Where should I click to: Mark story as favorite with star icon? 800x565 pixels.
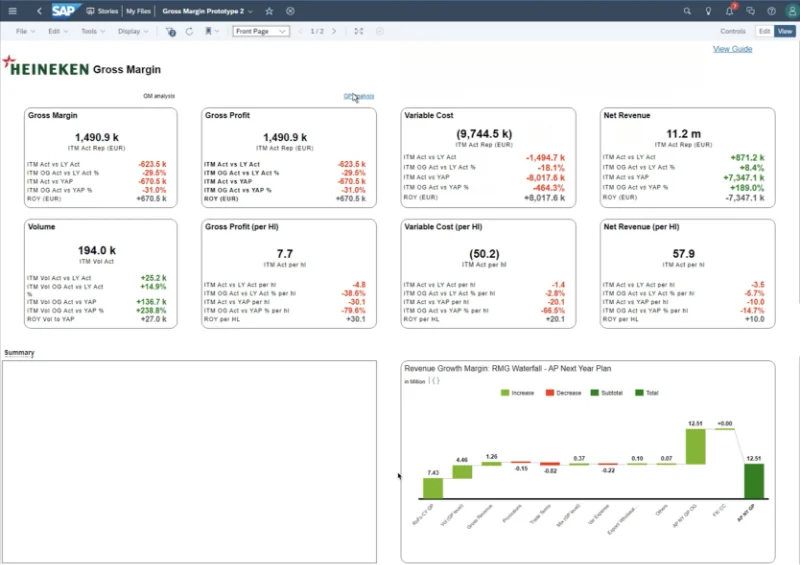269,11
